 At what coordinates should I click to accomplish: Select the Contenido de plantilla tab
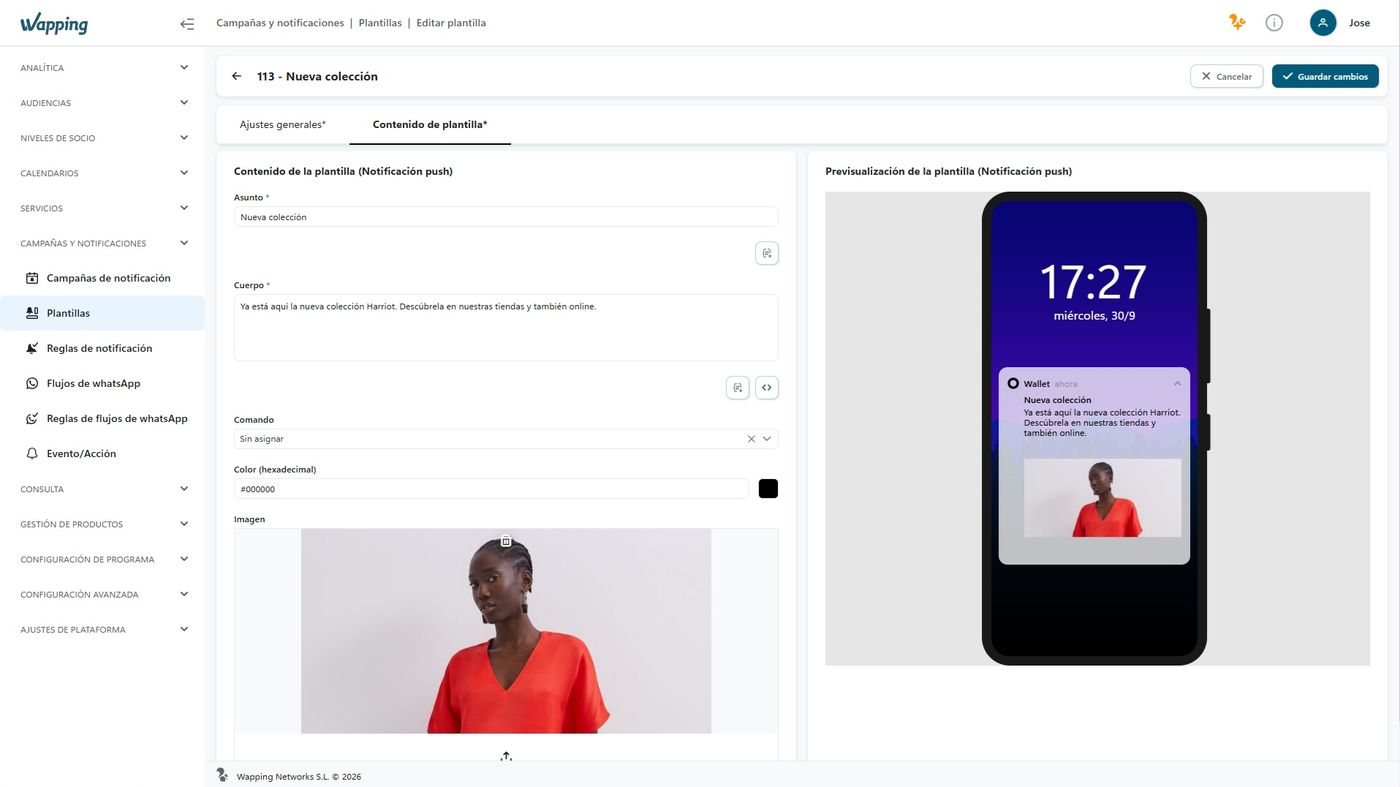click(430, 125)
